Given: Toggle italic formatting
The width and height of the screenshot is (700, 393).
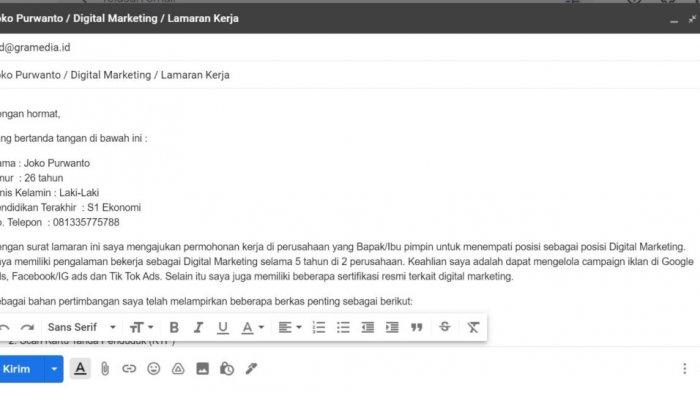Looking at the screenshot, I should (198, 328).
